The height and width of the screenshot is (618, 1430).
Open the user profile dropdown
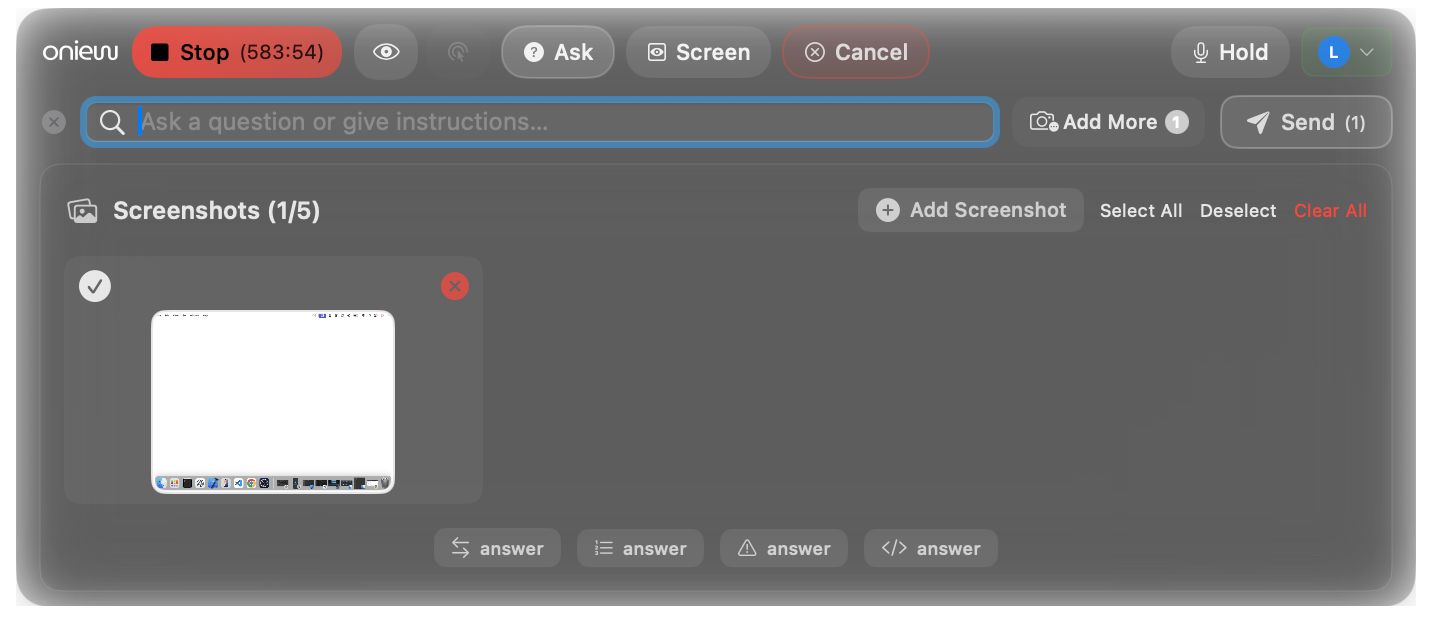click(x=1346, y=52)
